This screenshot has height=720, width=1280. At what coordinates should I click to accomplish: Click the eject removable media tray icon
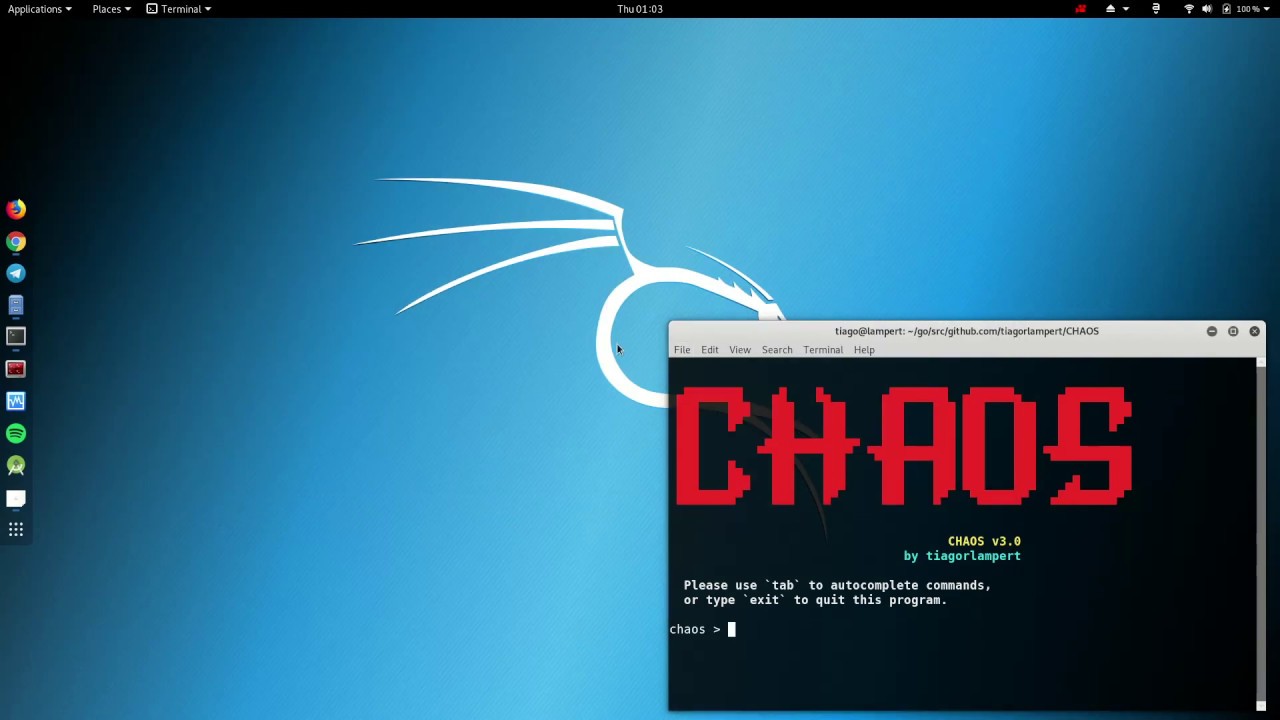pos(1110,9)
